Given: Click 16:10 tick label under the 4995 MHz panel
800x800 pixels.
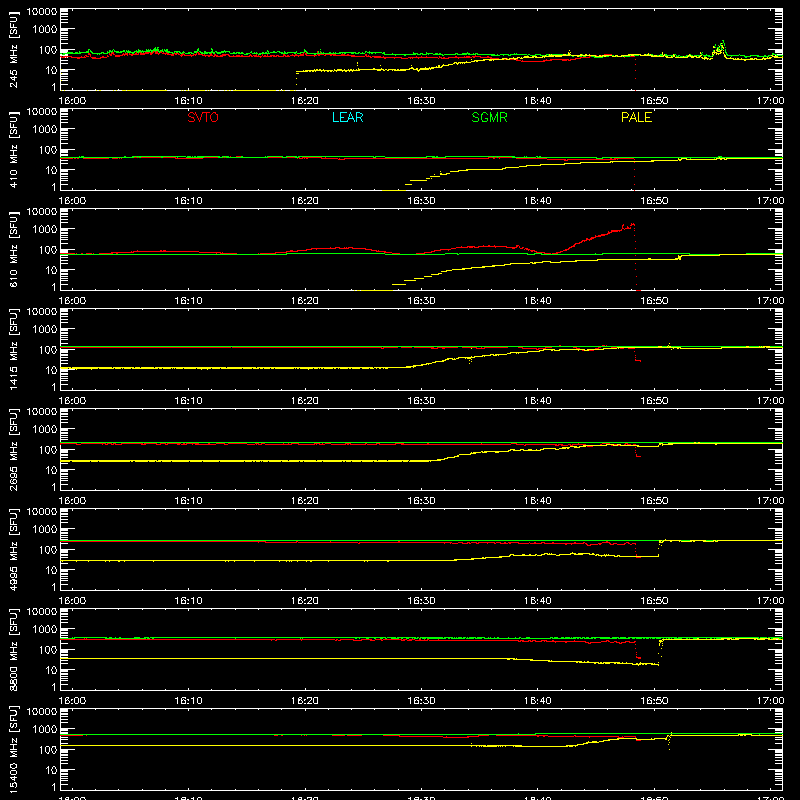Looking at the screenshot, I should (x=188, y=601).
